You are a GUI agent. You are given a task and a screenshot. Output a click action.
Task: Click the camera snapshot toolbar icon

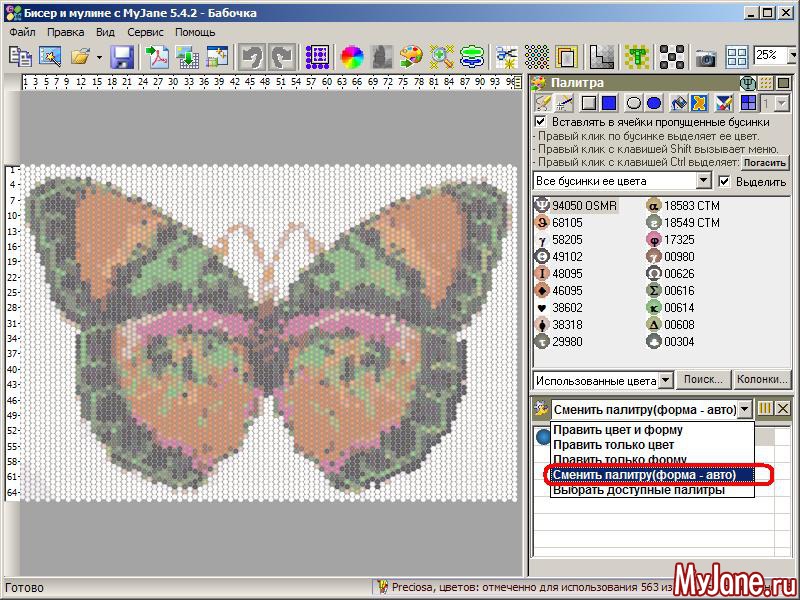[x=706, y=56]
